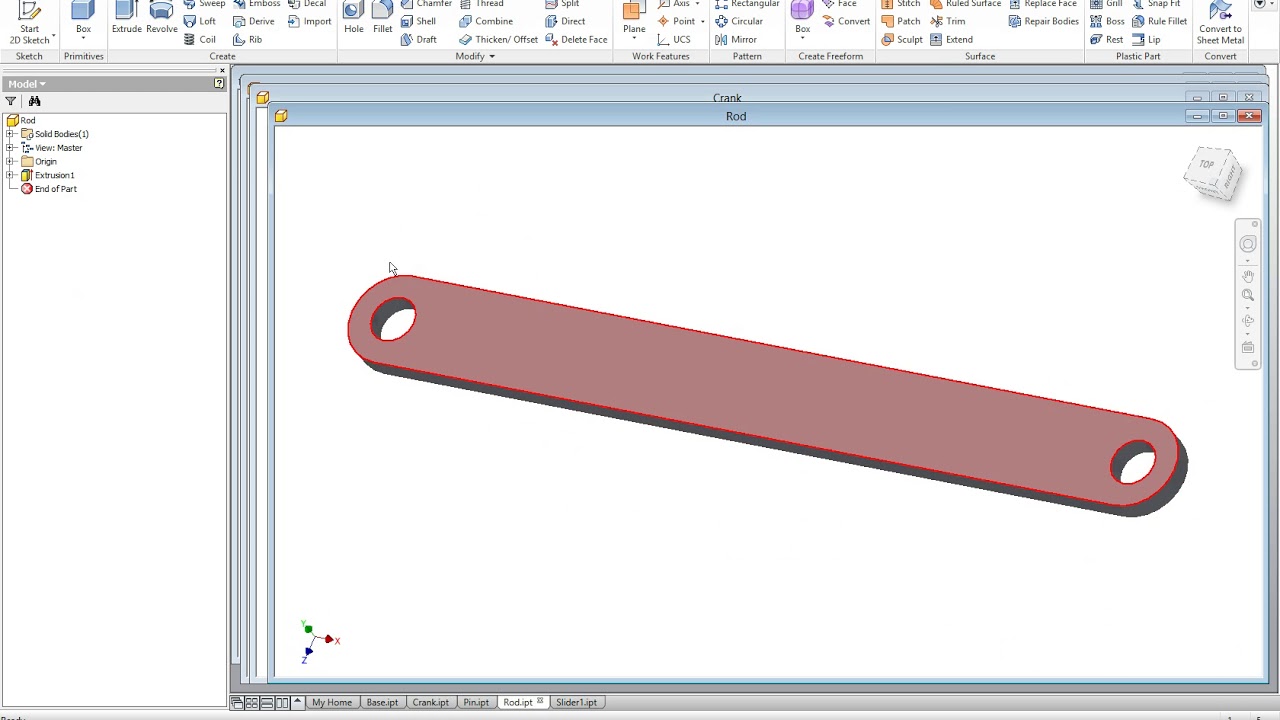
Task: Choose the Draft tool
Action: [x=419, y=39]
